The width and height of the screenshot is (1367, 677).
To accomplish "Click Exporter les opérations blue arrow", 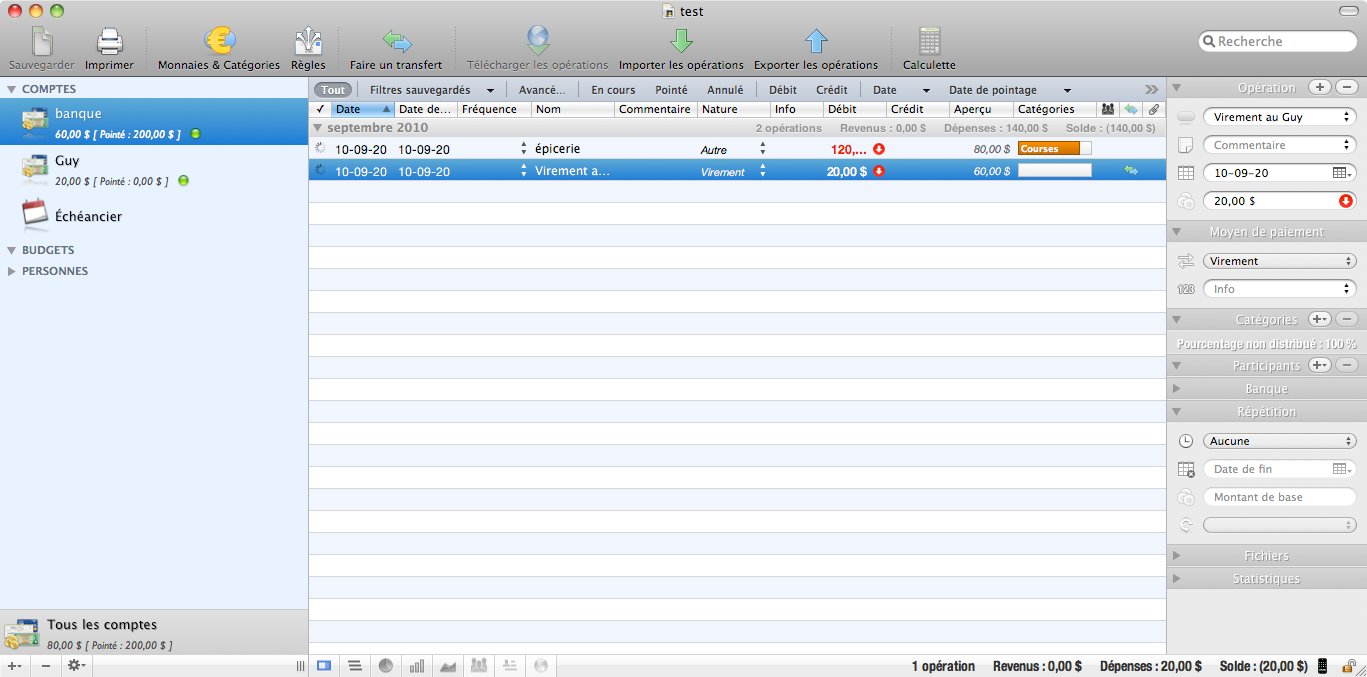I will tap(816, 41).
